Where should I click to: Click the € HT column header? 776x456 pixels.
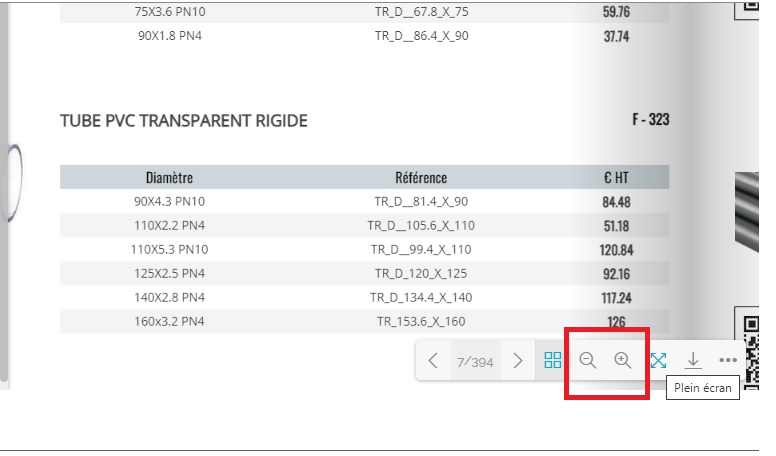pos(616,177)
